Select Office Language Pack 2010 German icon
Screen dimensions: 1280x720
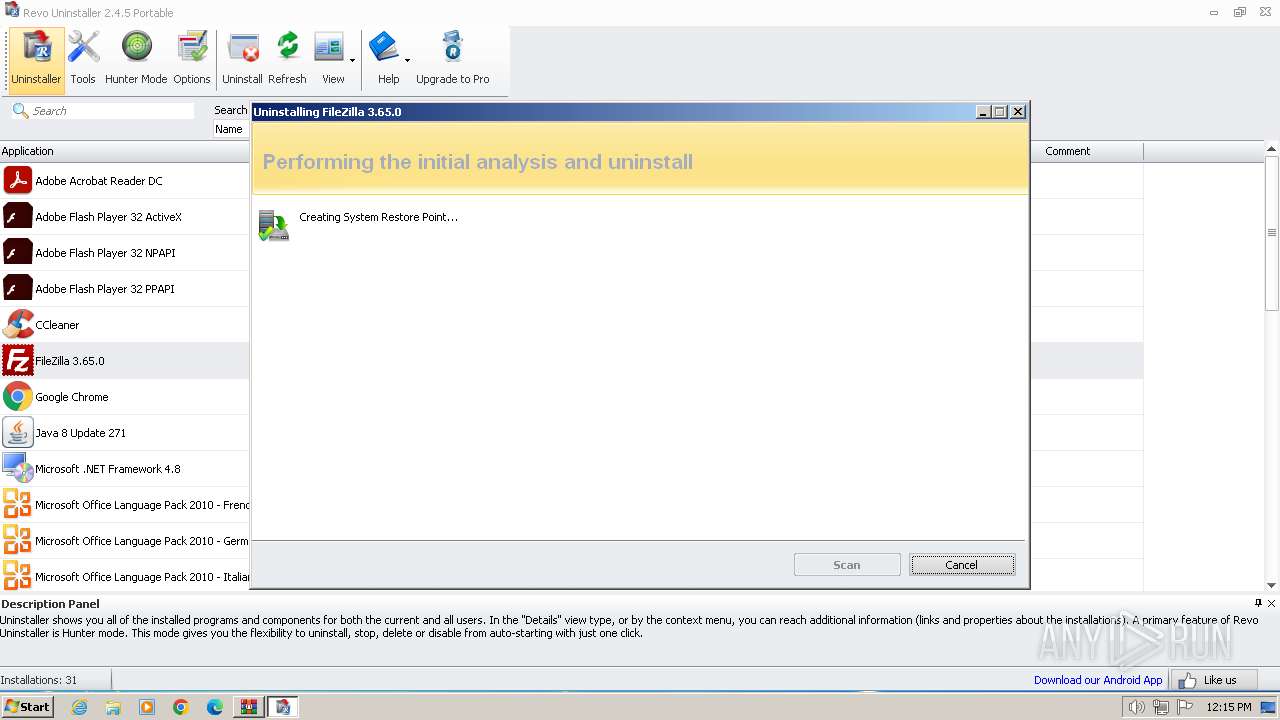17,541
